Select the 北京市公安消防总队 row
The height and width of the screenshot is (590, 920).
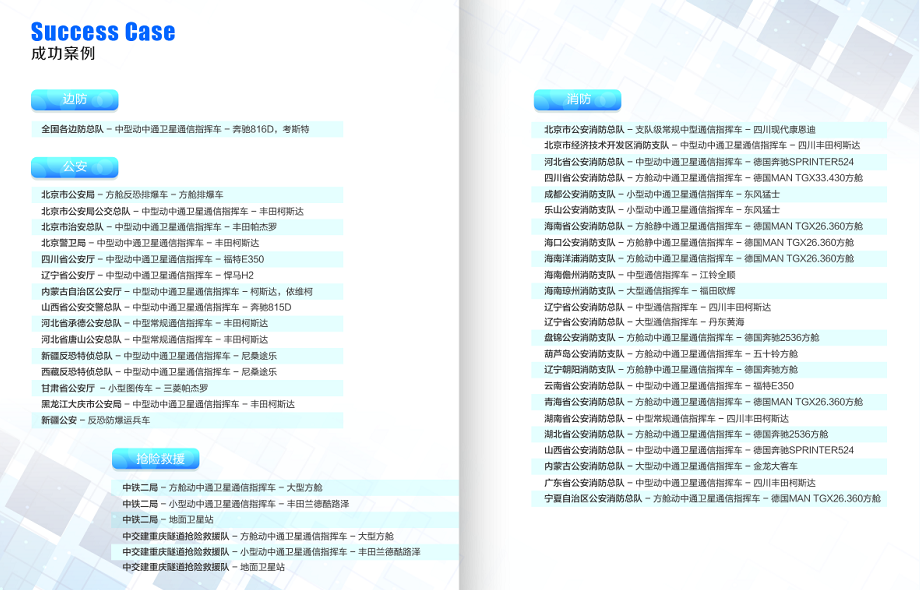click(x=709, y=130)
